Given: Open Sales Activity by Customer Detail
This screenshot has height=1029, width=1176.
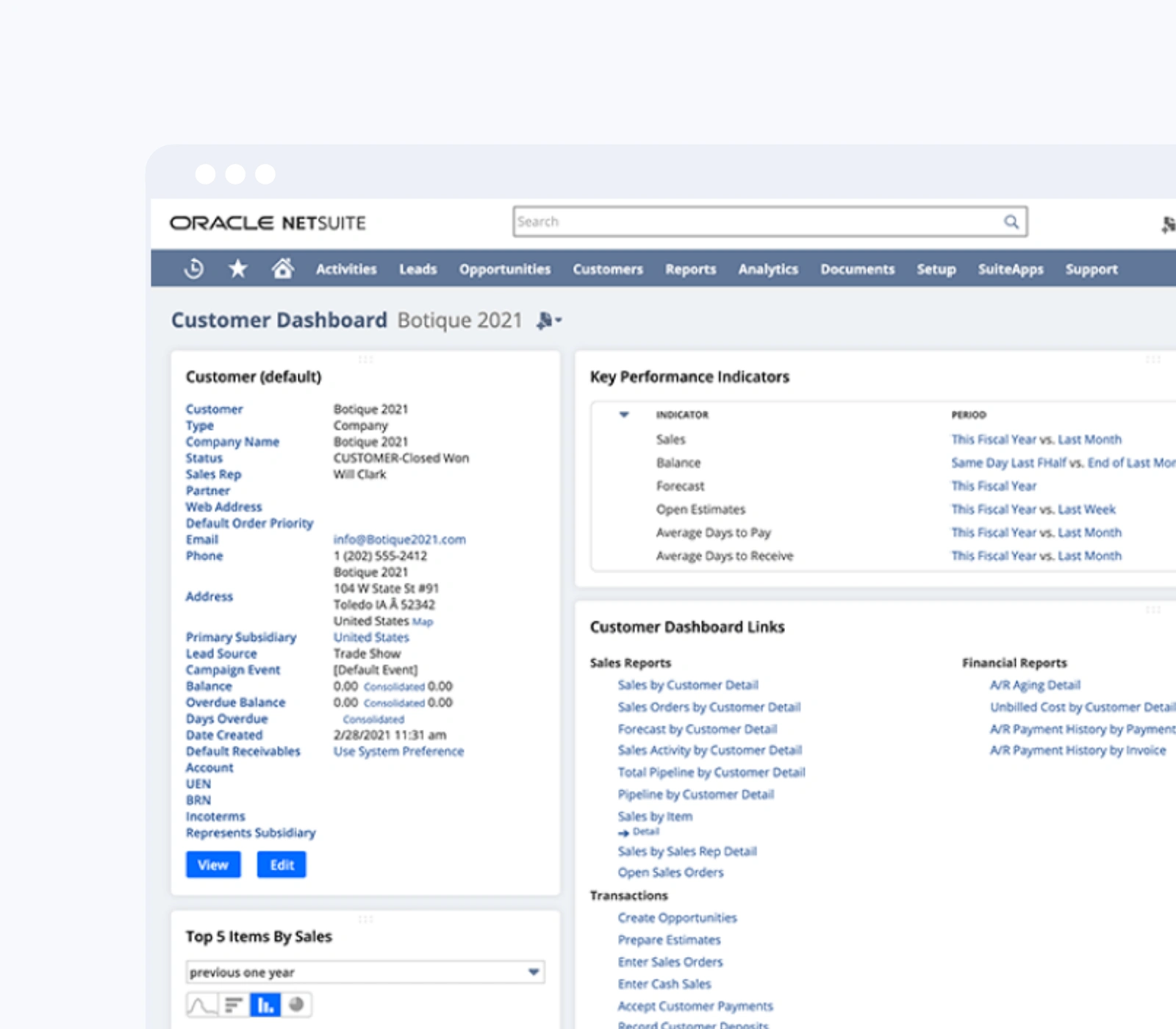Looking at the screenshot, I should click(x=710, y=750).
